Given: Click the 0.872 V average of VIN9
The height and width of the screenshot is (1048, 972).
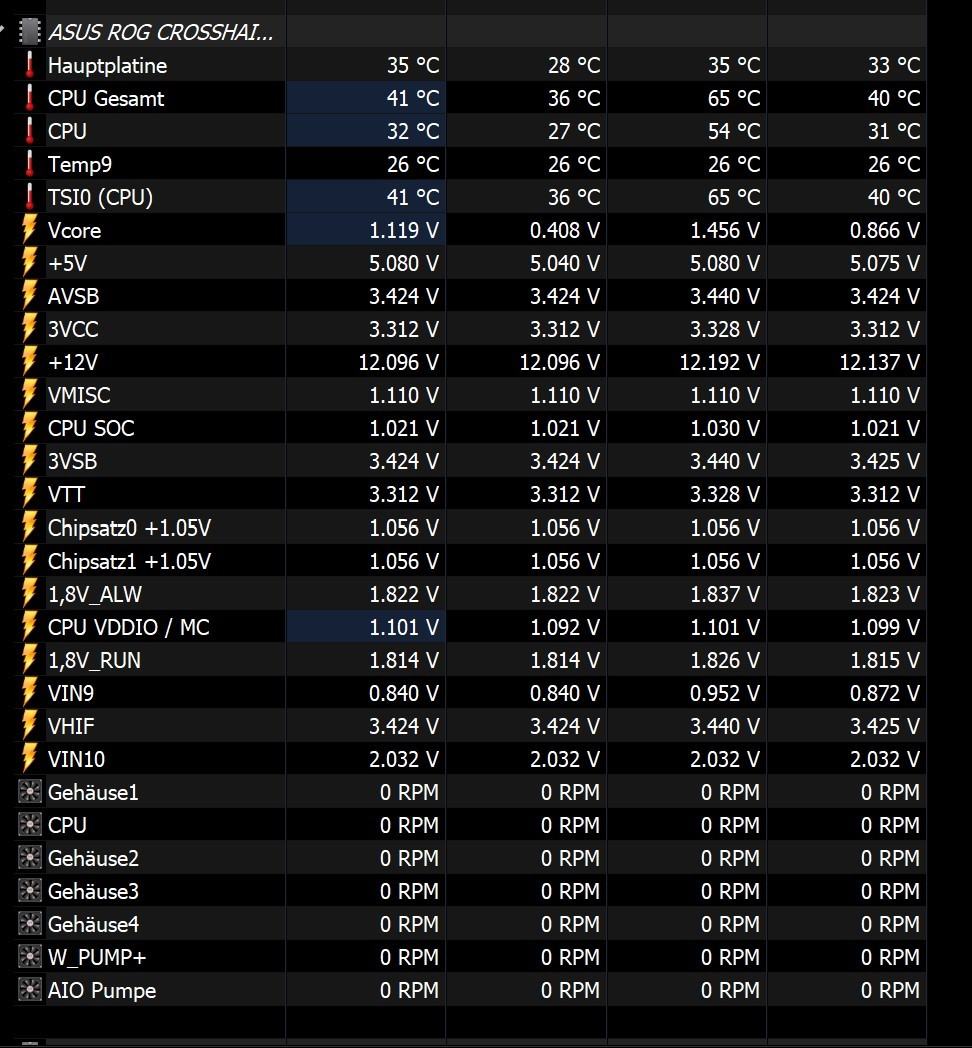Looking at the screenshot, I should tap(884, 693).
